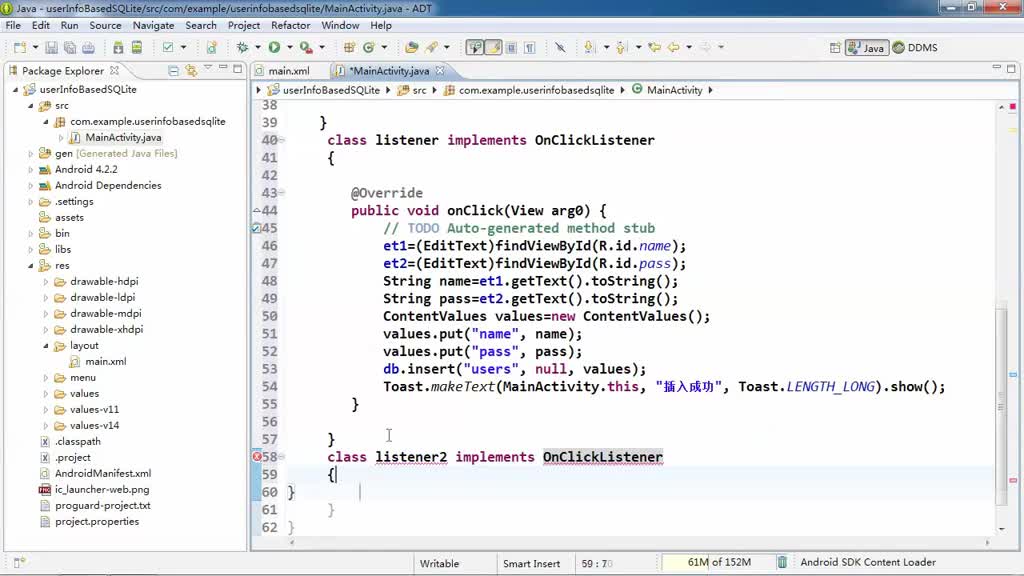Open the Source menu
The height and width of the screenshot is (576, 1024).
[x=105, y=25]
